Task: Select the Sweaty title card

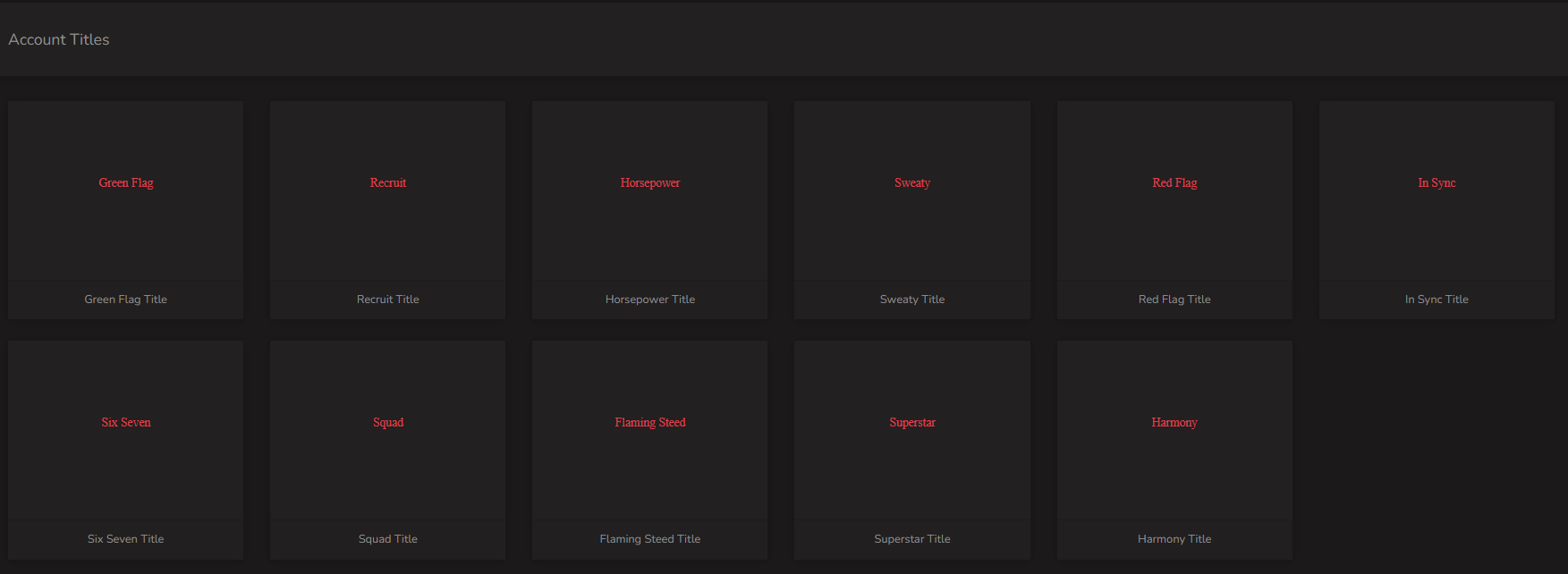Action: coord(911,209)
